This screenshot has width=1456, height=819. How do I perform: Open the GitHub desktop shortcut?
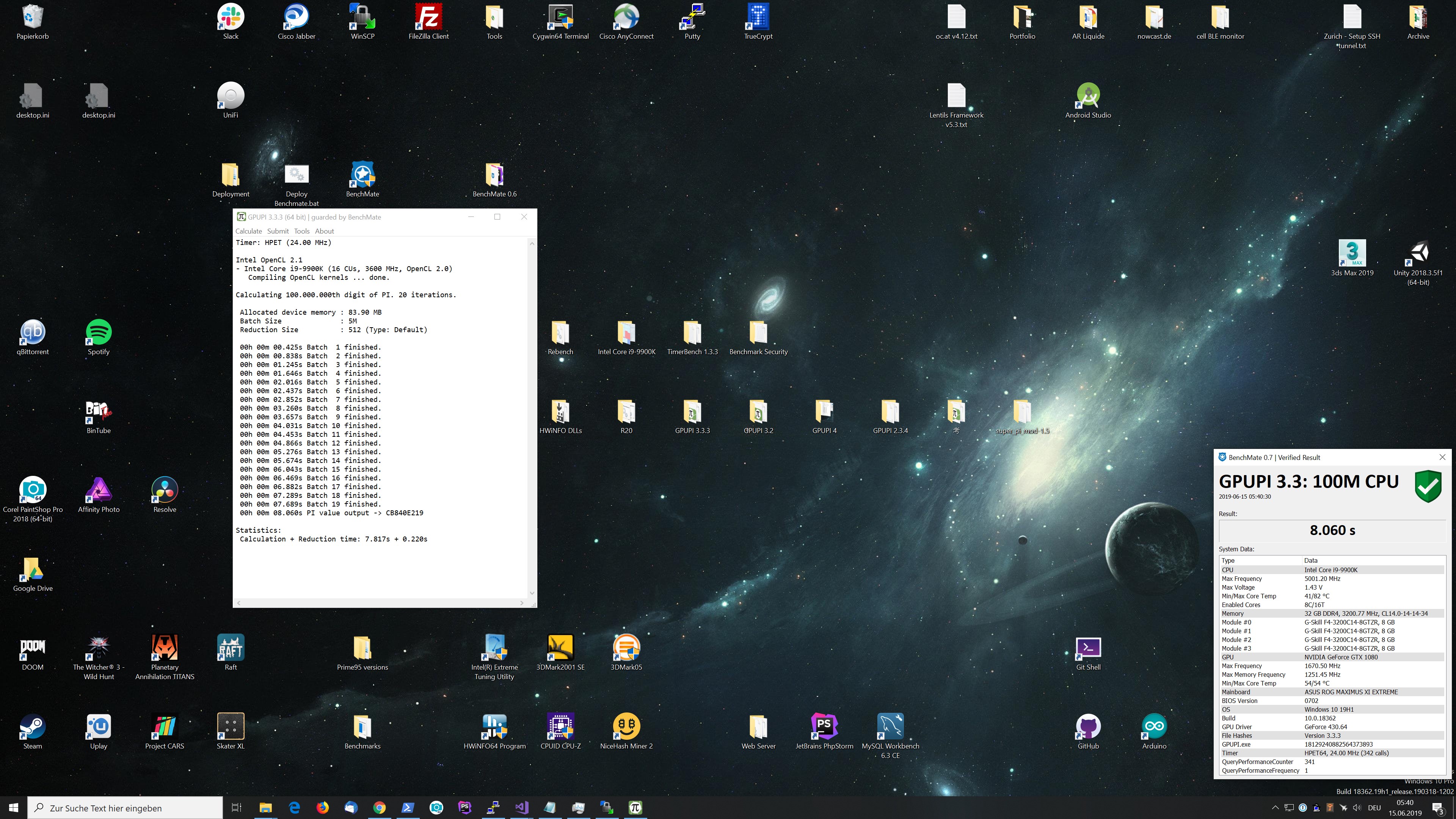pyautogui.click(x=1088, y=731)
